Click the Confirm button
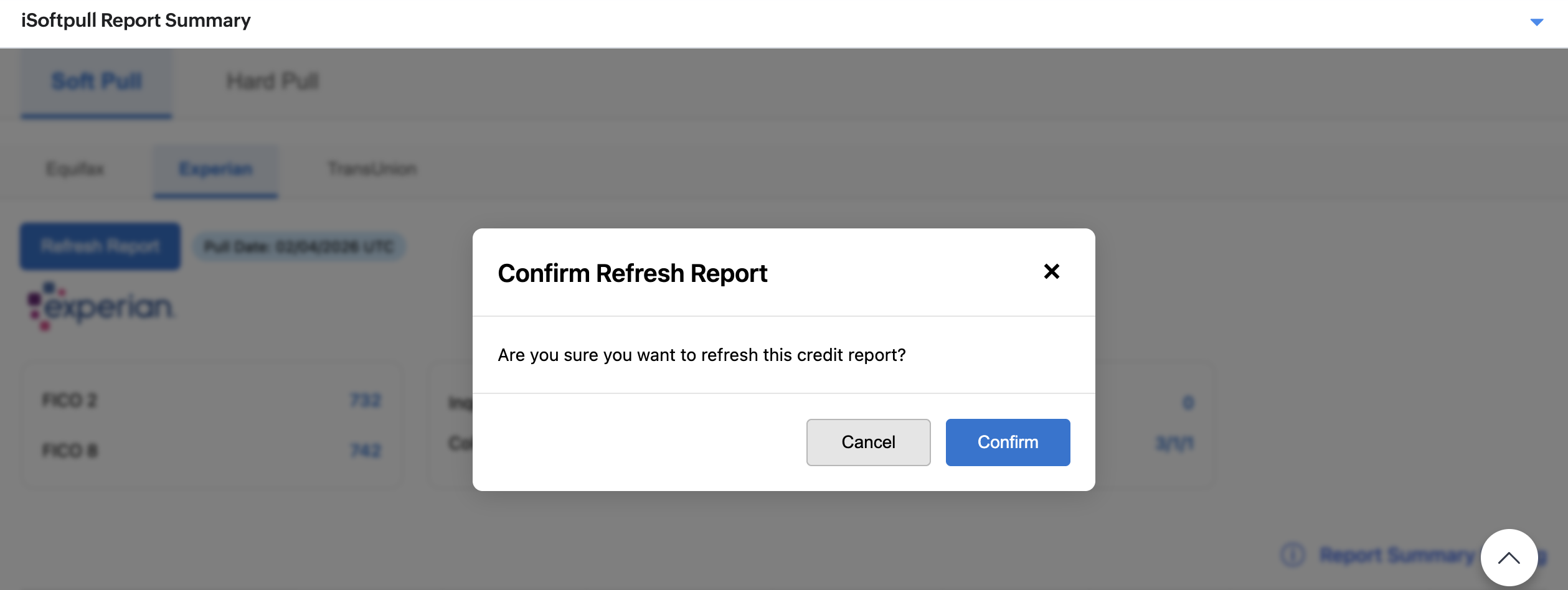This screenshot has height=590, width=1568. point(1008,442)
